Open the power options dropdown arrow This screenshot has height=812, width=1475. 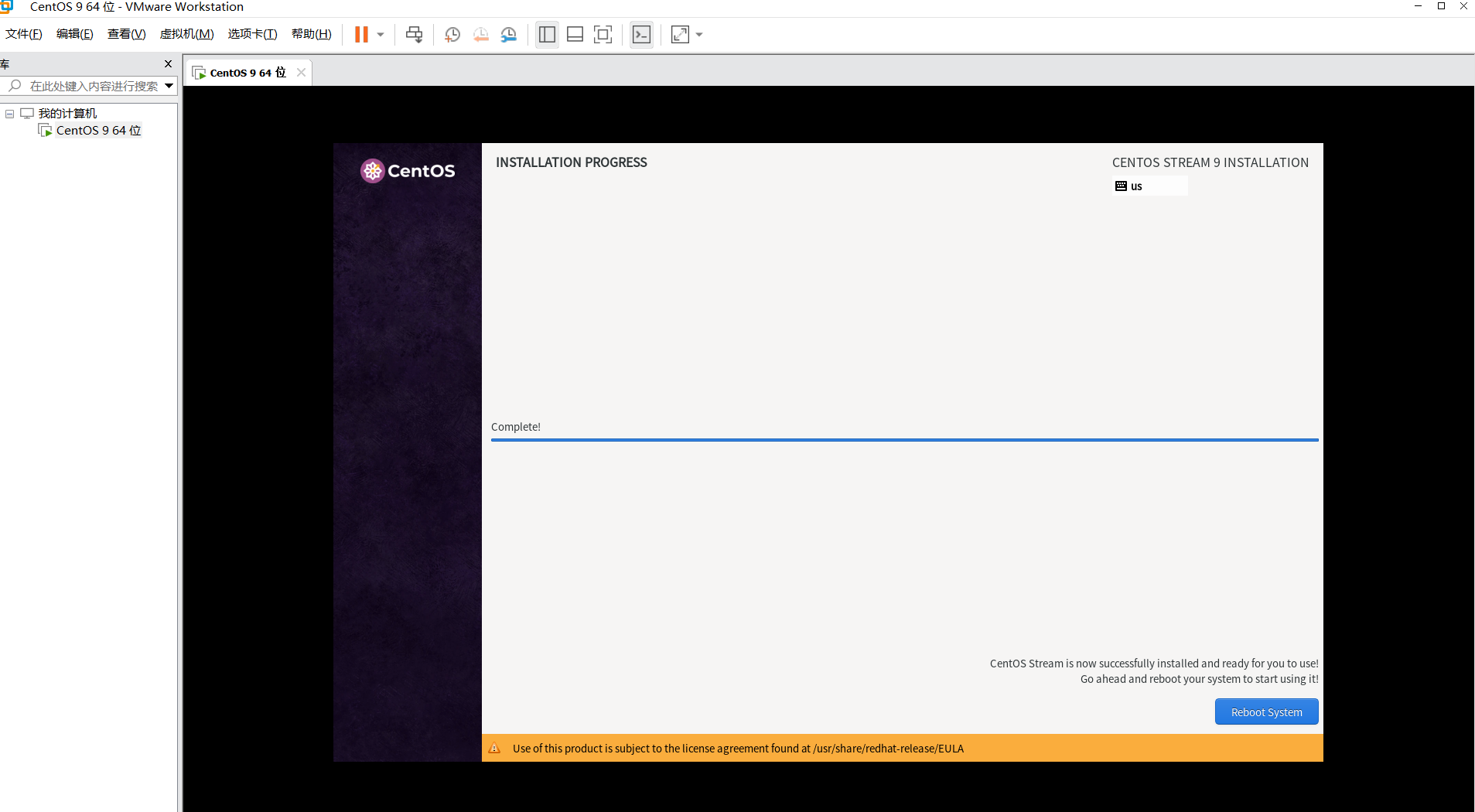[381, 35]
